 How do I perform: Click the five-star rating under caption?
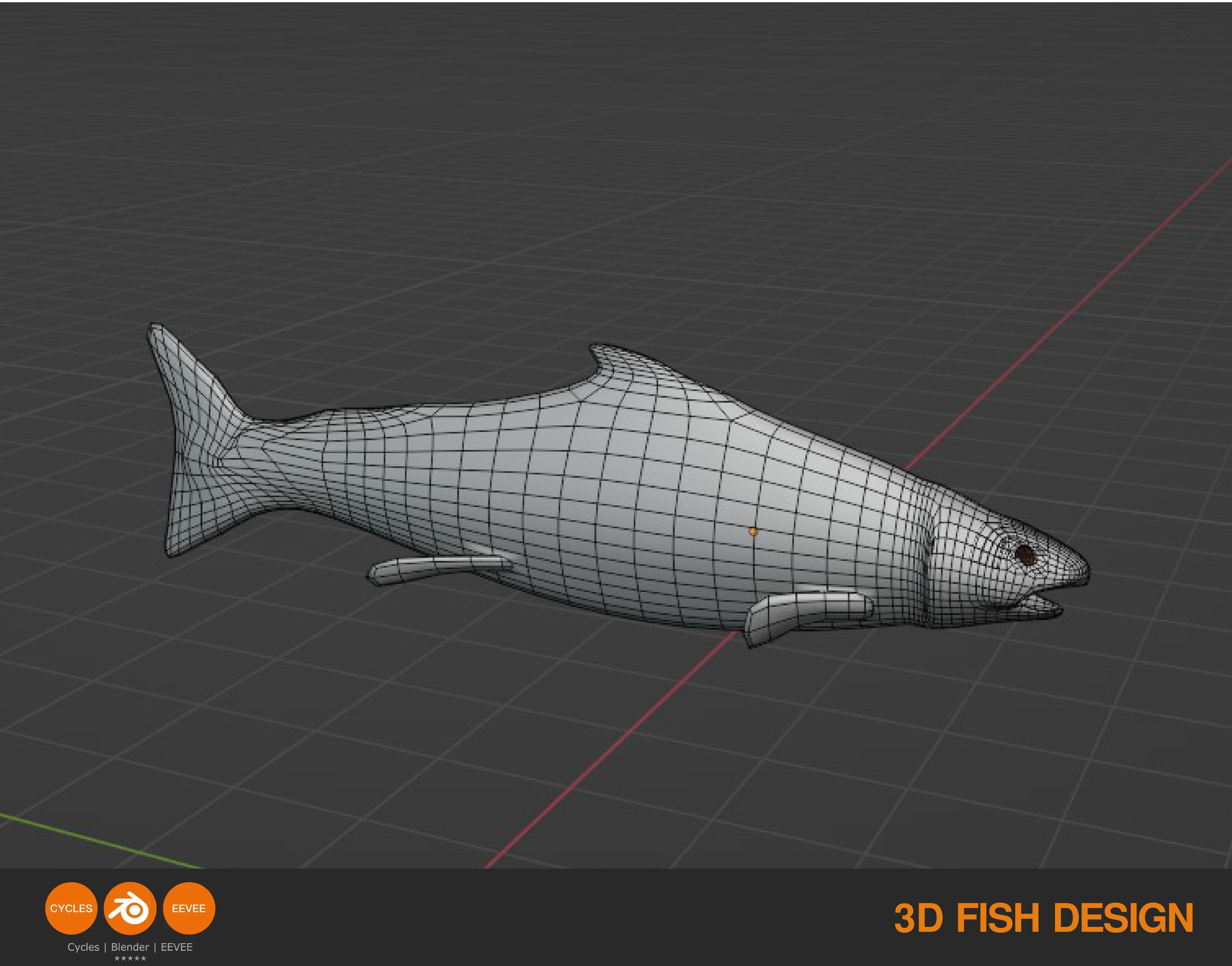tap(130, 959)
